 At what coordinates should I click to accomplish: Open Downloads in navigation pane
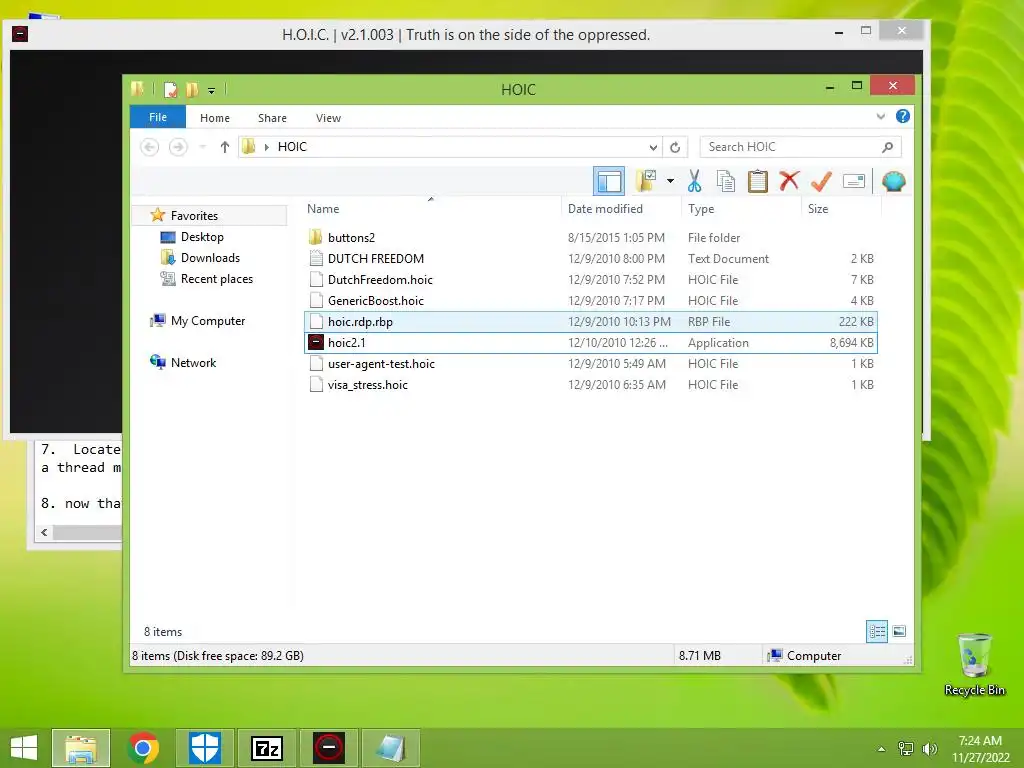click(210, 257)
